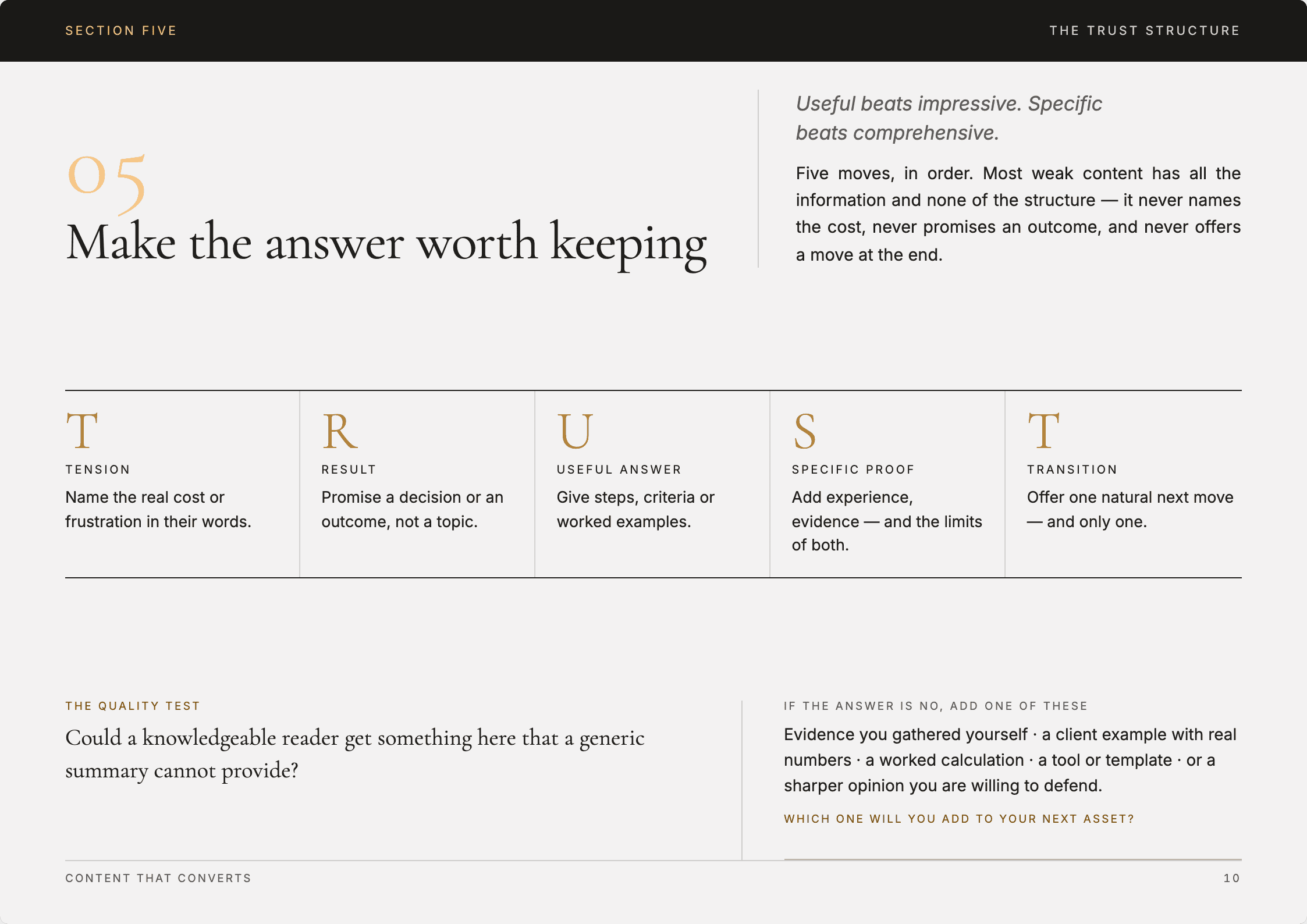The width and height of the screenshot is (1307, 924).
Task: Click 'THE TRUST STRUCTURE' header text
Action: (1145, 30)
